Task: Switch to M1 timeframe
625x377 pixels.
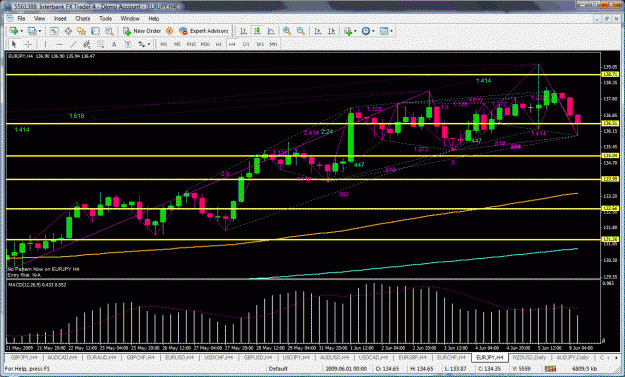Action: point(163,44)
